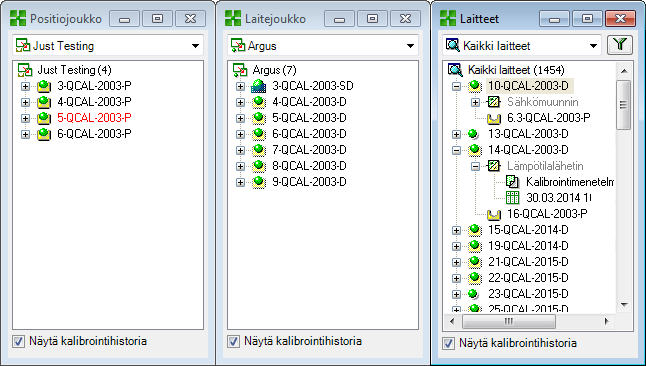Click the 15-QCAL-2014-D device icon
The height and width of the screenshot is (366, 646).
pos(475,230)
